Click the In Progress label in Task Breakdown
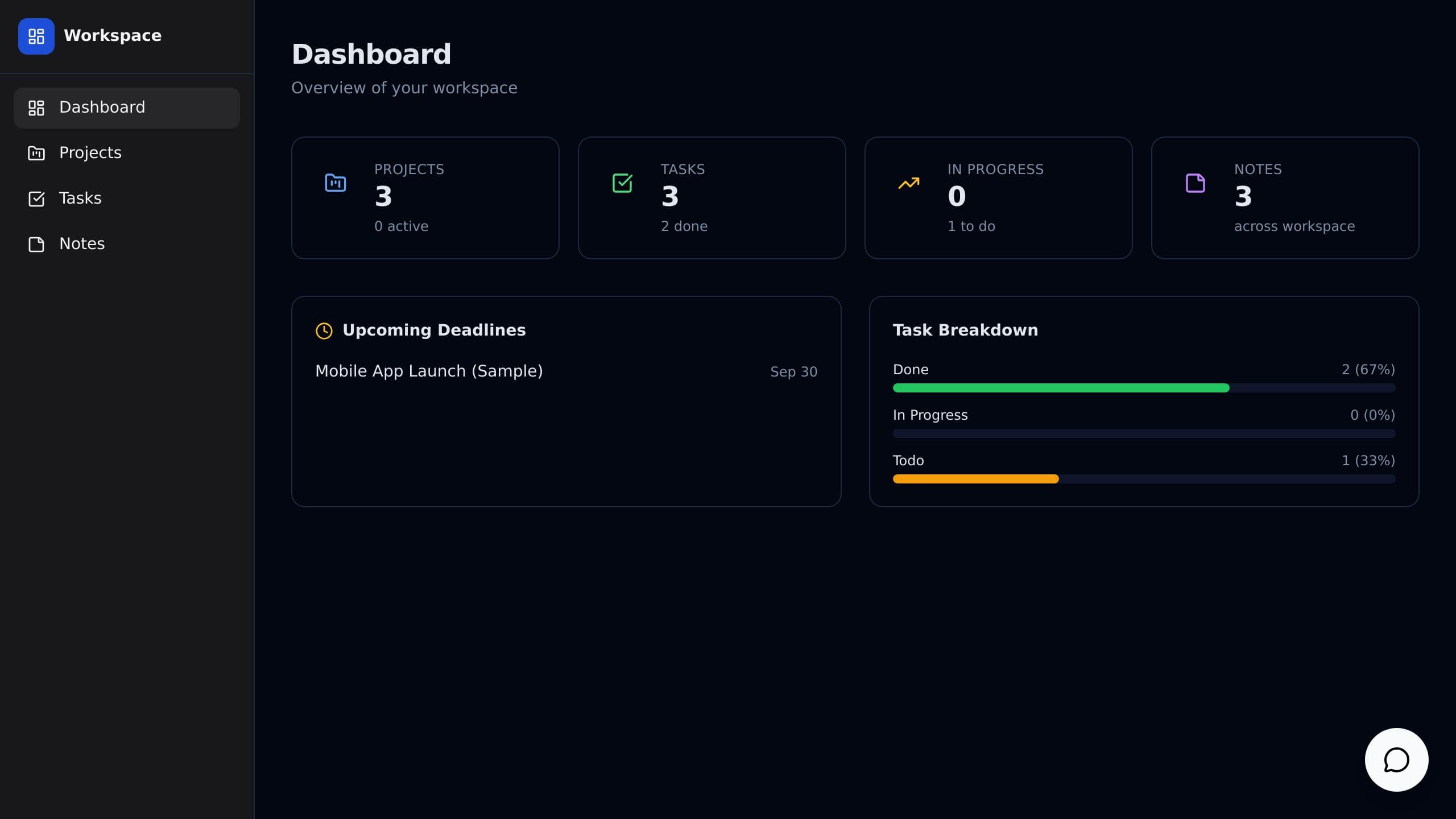Viewport: 1456px width, 819px height. (x=930, y=415)
